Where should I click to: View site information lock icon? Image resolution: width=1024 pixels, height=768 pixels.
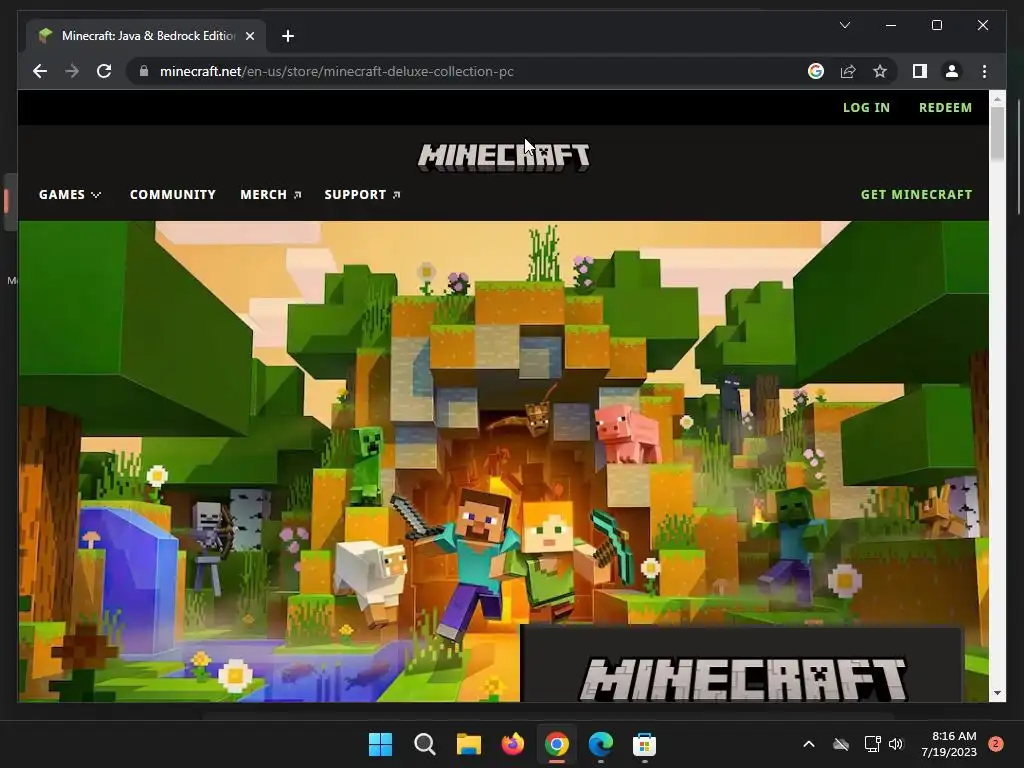[x=144, y=71]
